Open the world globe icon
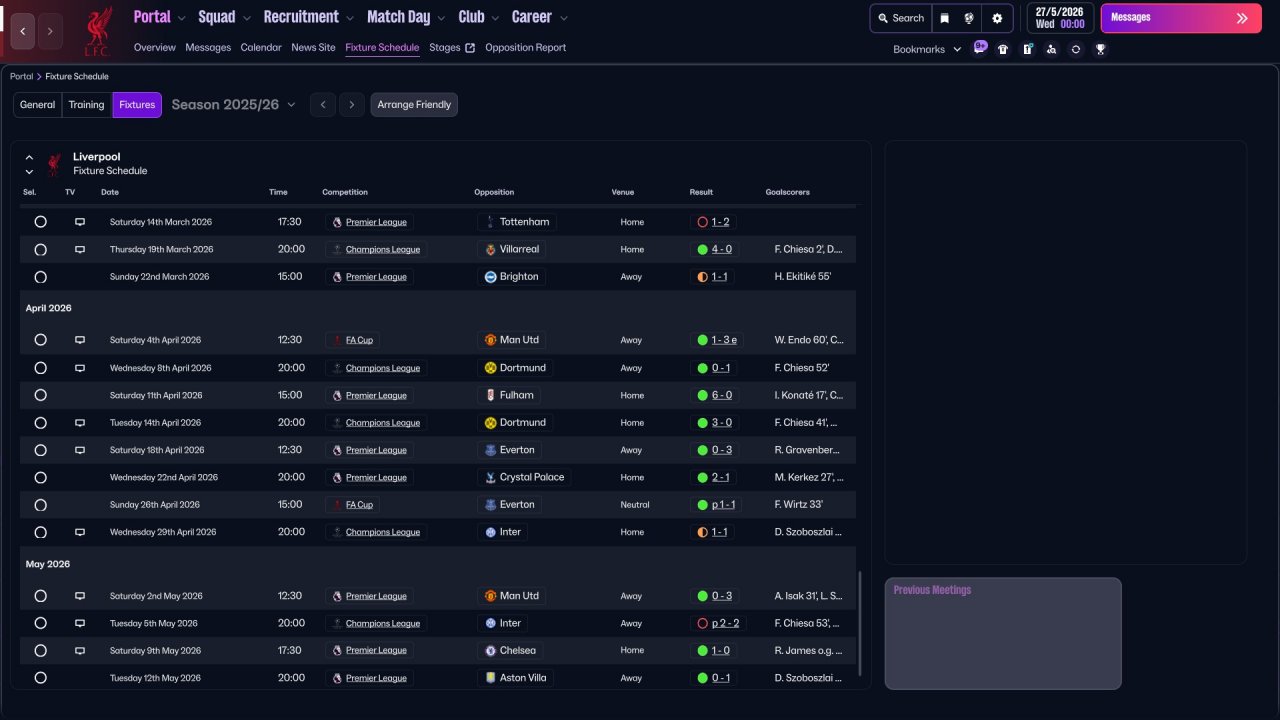This screenshot has width=1280, height=720. click(x=969, y=18)
